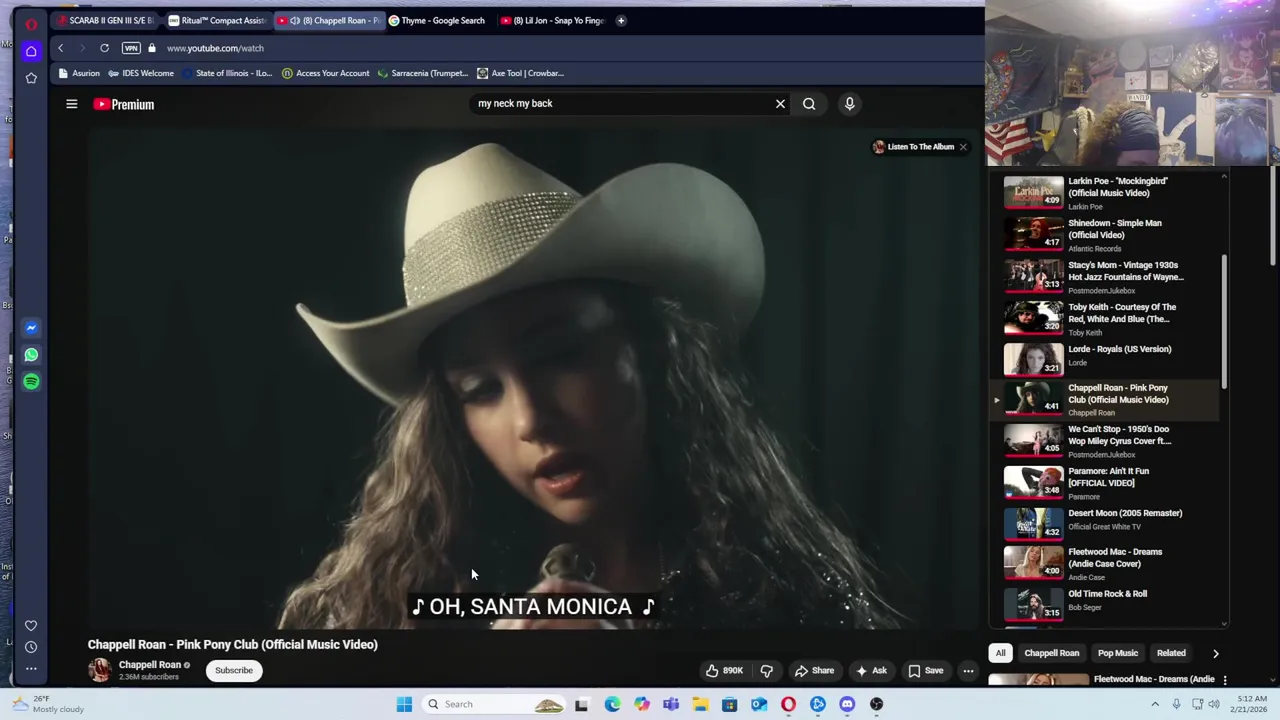Open Chappell Roan channel avatar

99,670
